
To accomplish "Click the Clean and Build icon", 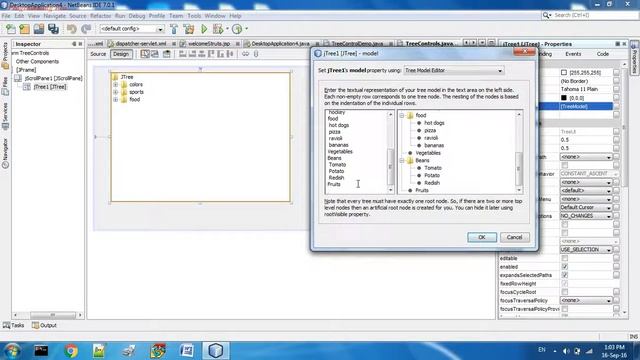I will (x=189, y=29).
